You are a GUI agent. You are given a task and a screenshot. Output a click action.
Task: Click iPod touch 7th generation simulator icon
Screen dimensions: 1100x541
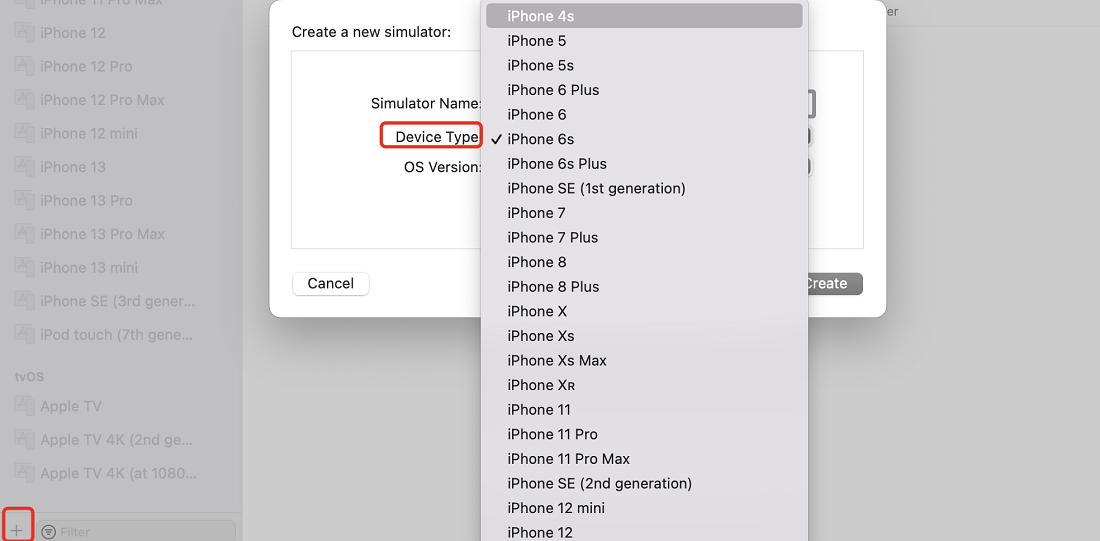coord(25,335)
